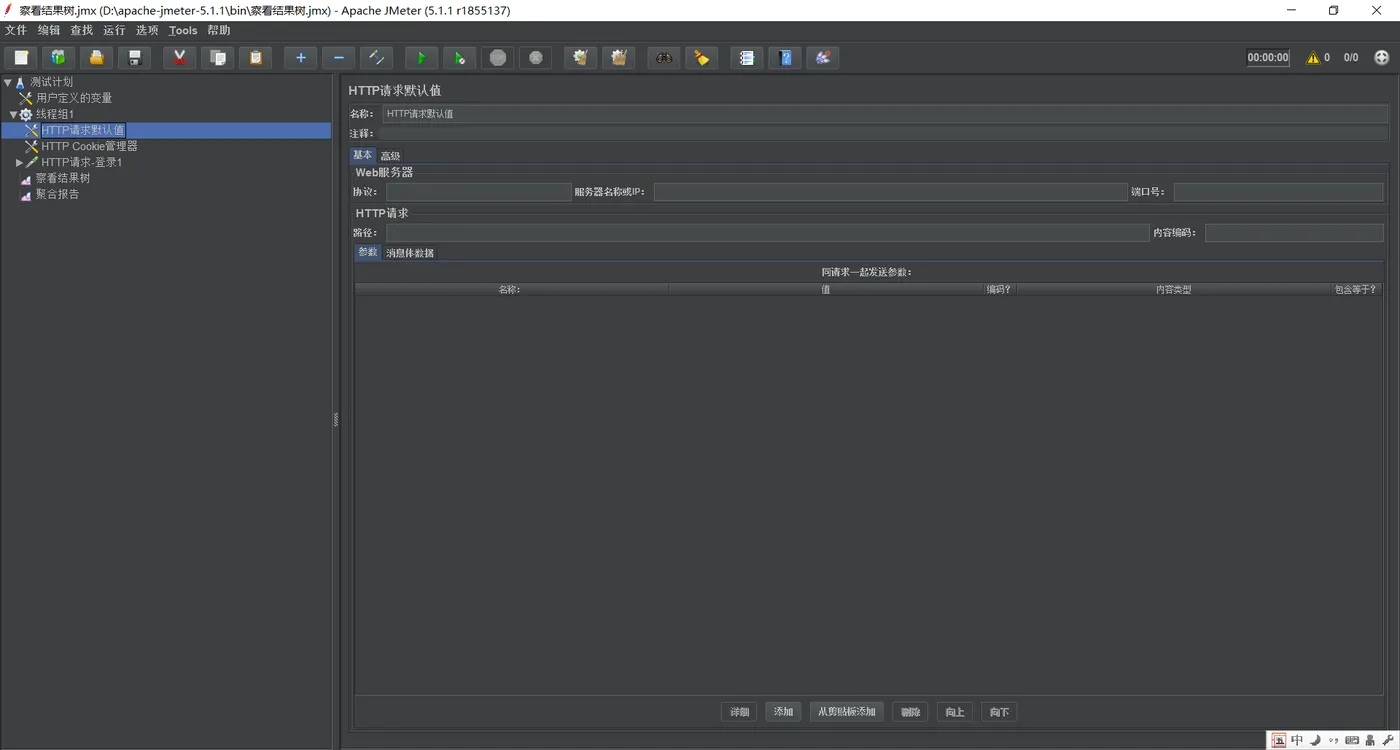Screen dimensions: 1400x750
Task: Toggle the moon half/full-width icon
Action: (1315, 741)
